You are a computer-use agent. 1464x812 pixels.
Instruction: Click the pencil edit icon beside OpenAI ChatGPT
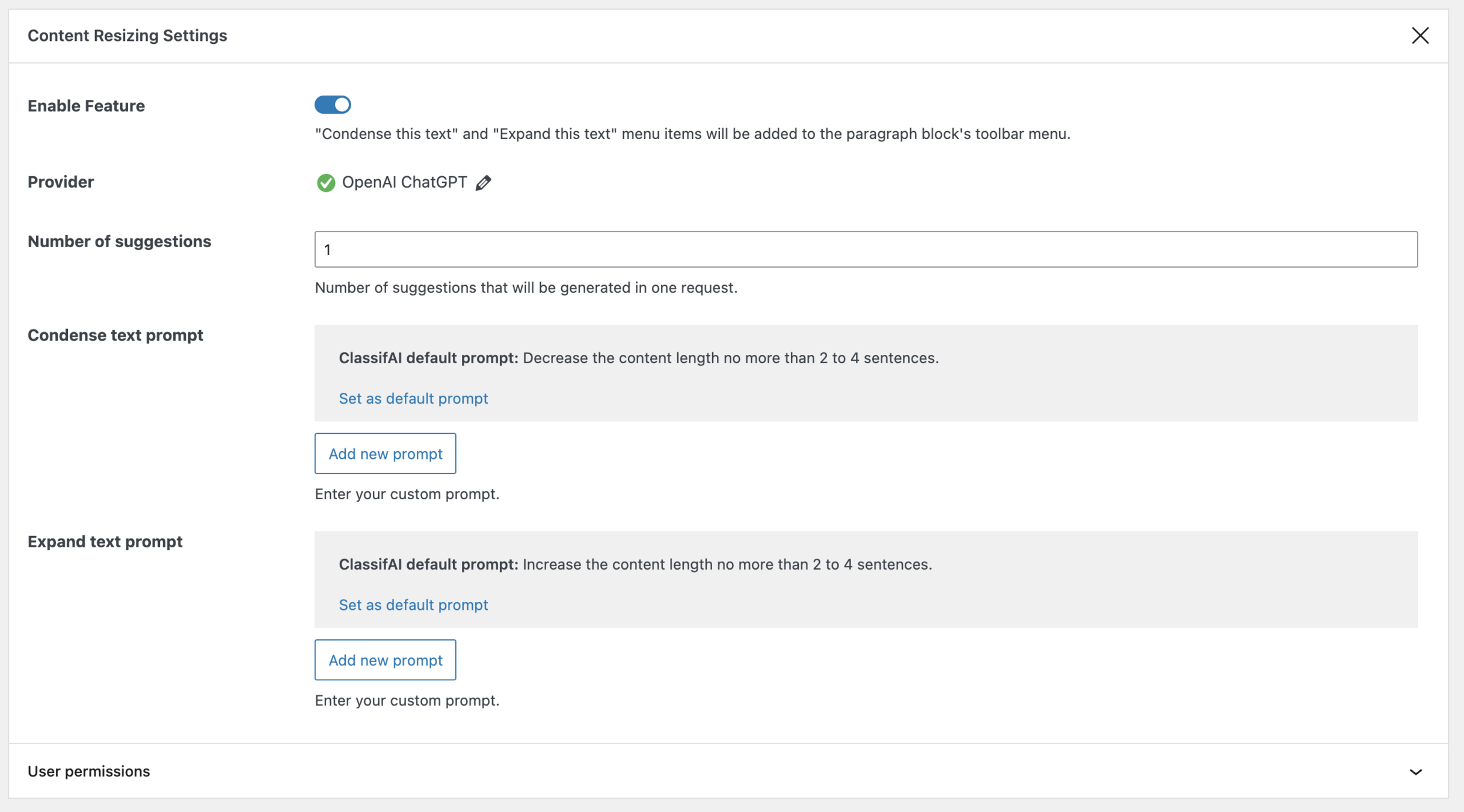tap(483, 183)
